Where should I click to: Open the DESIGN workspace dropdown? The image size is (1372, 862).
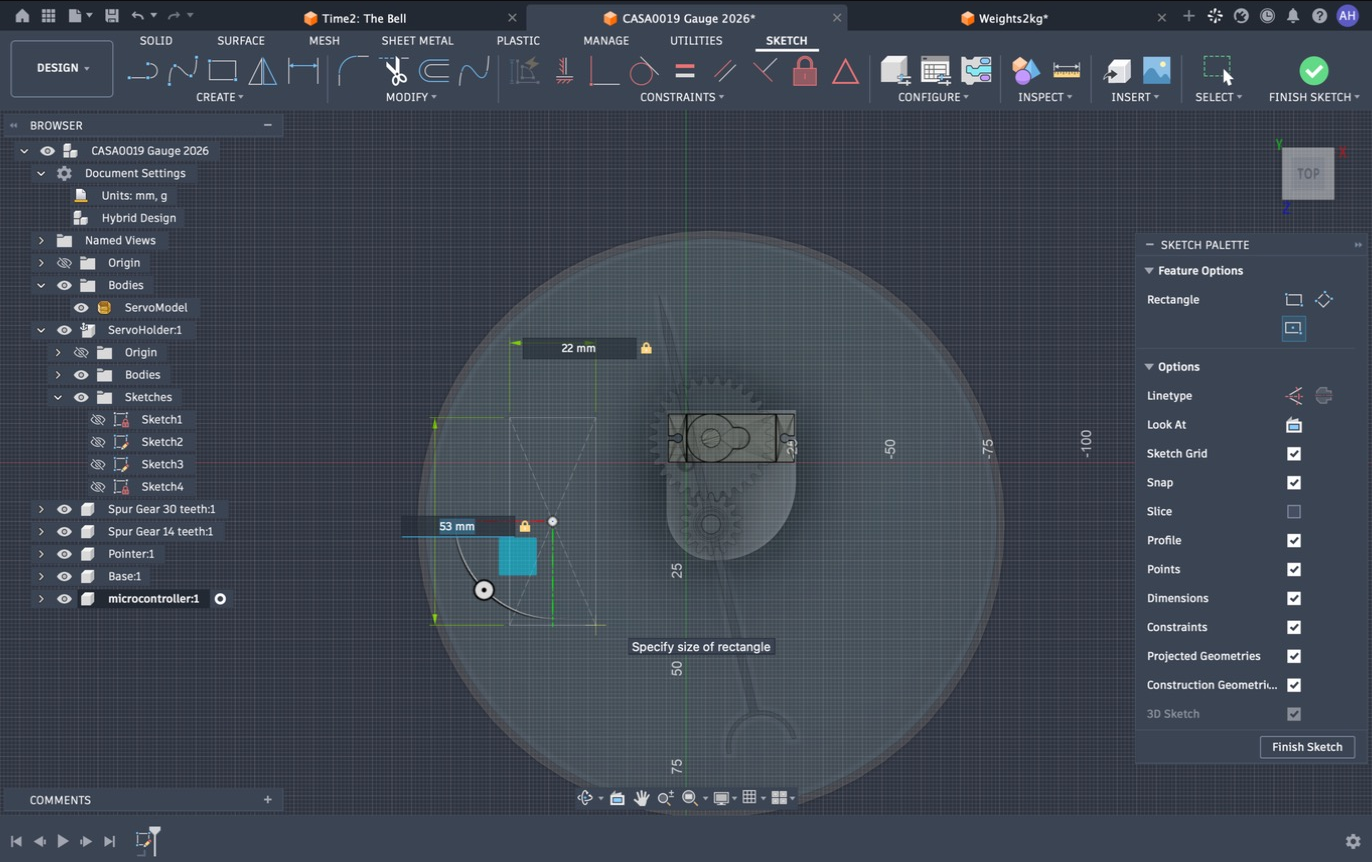[62, 68]
